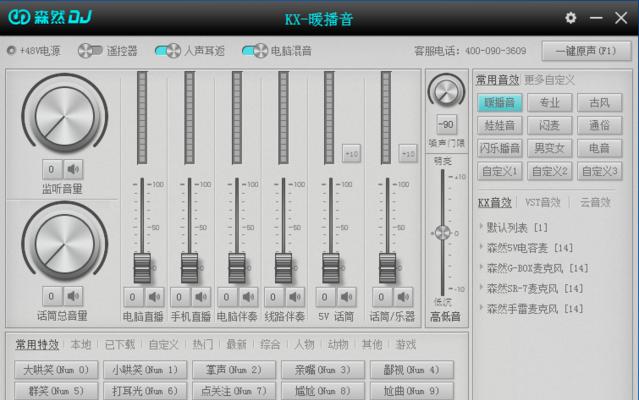The height and width of the screenshot is (400, 639).
Task: Switch to the VST音效 tab
Action: point(542,202)
